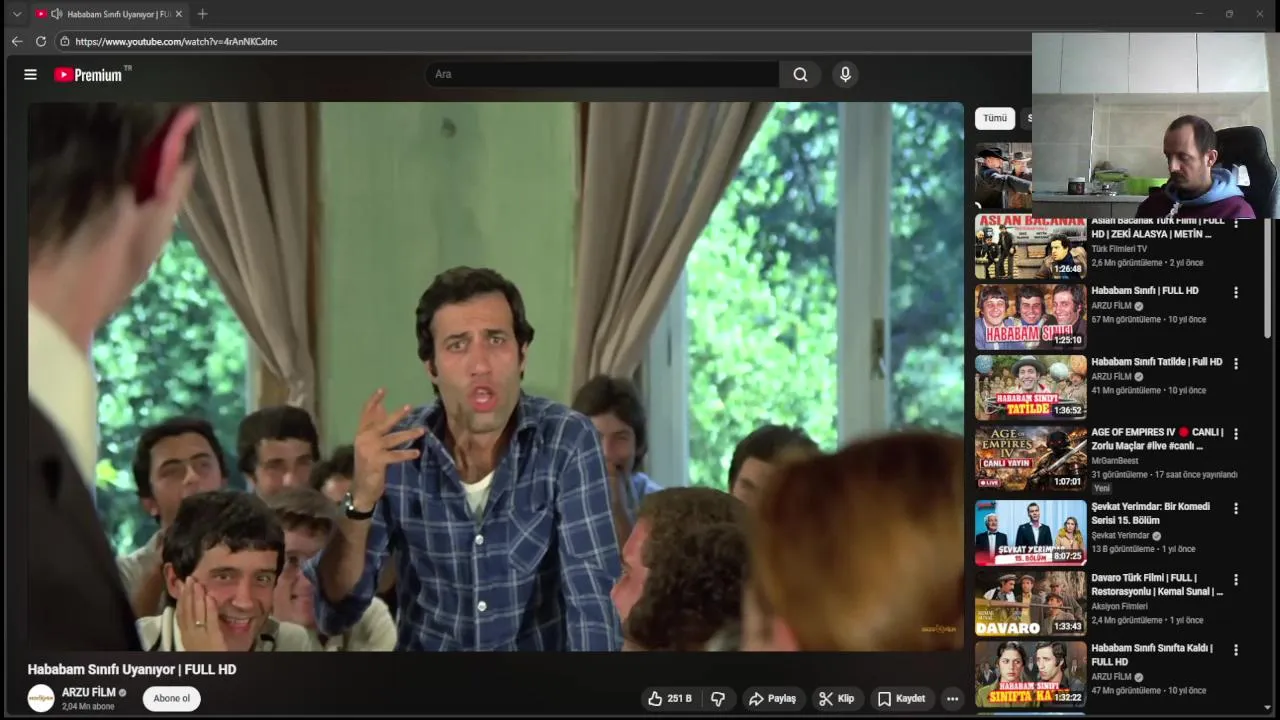1280x720 pixels.
Task: Save the video with the Kaydet bookmark button
Action: (901, 699)
